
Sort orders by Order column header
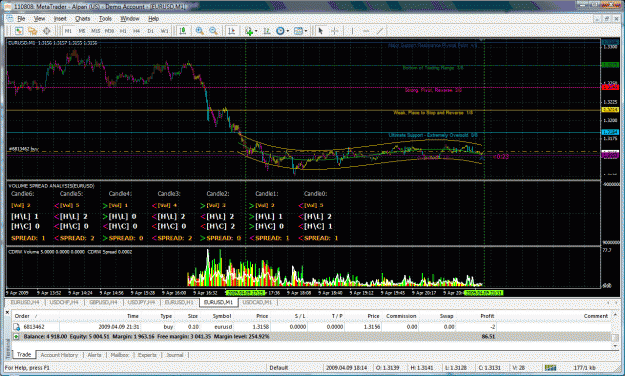click(22, 316)
